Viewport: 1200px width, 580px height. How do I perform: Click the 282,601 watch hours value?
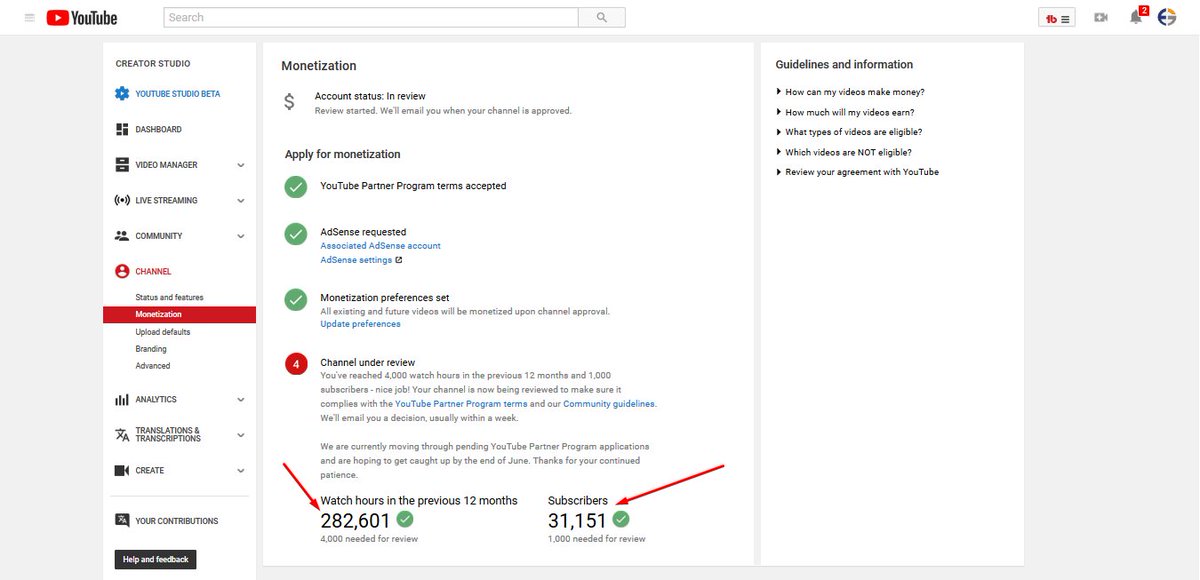(x=355, y=520)
